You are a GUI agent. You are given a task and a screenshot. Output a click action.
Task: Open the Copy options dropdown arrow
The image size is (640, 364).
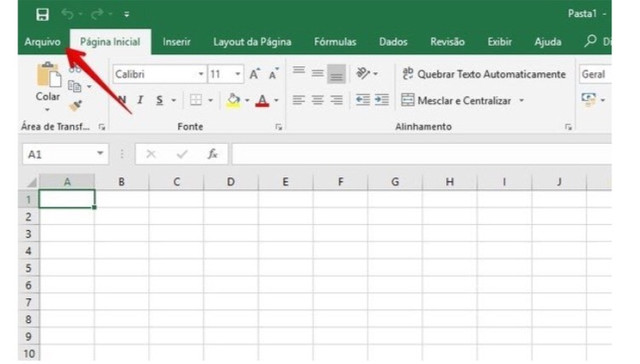89,87
